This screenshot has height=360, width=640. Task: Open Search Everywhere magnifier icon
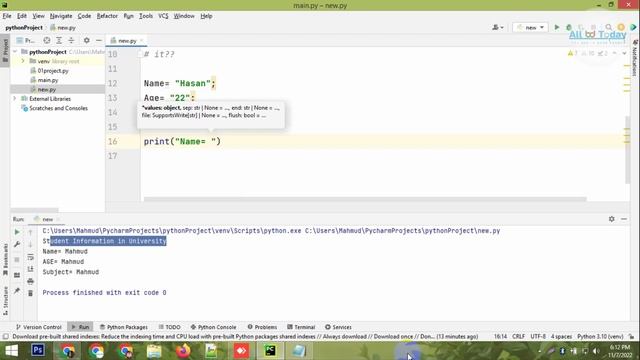click(x=609, y=27)
